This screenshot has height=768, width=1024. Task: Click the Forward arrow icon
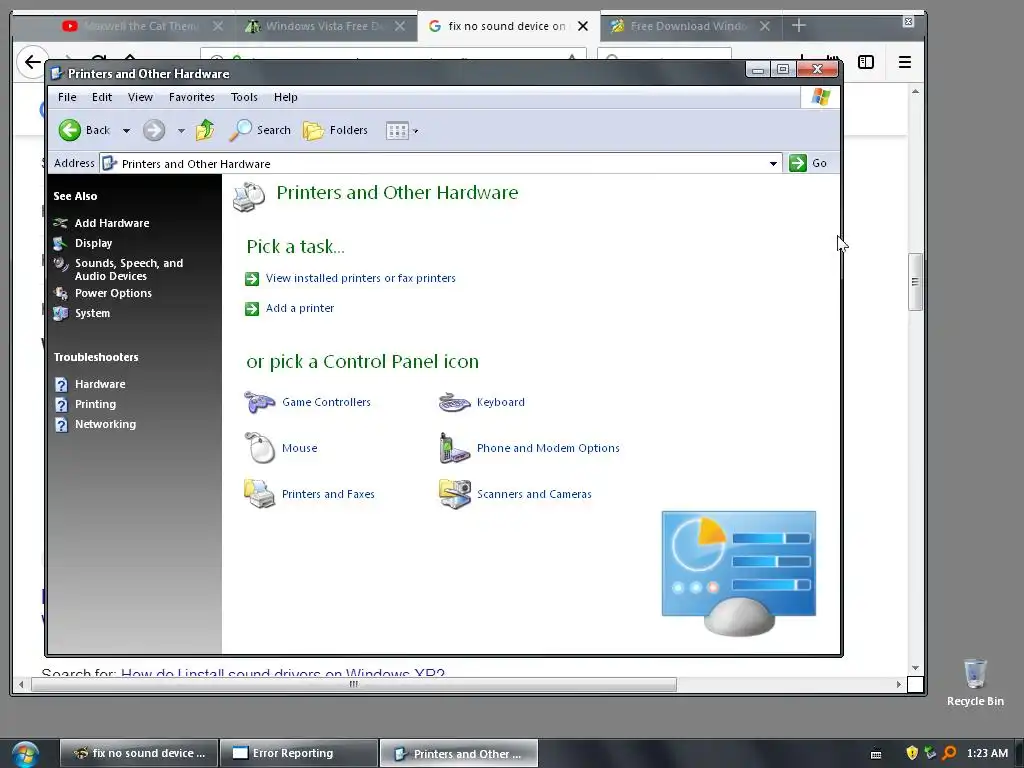(x=154, y=130)
